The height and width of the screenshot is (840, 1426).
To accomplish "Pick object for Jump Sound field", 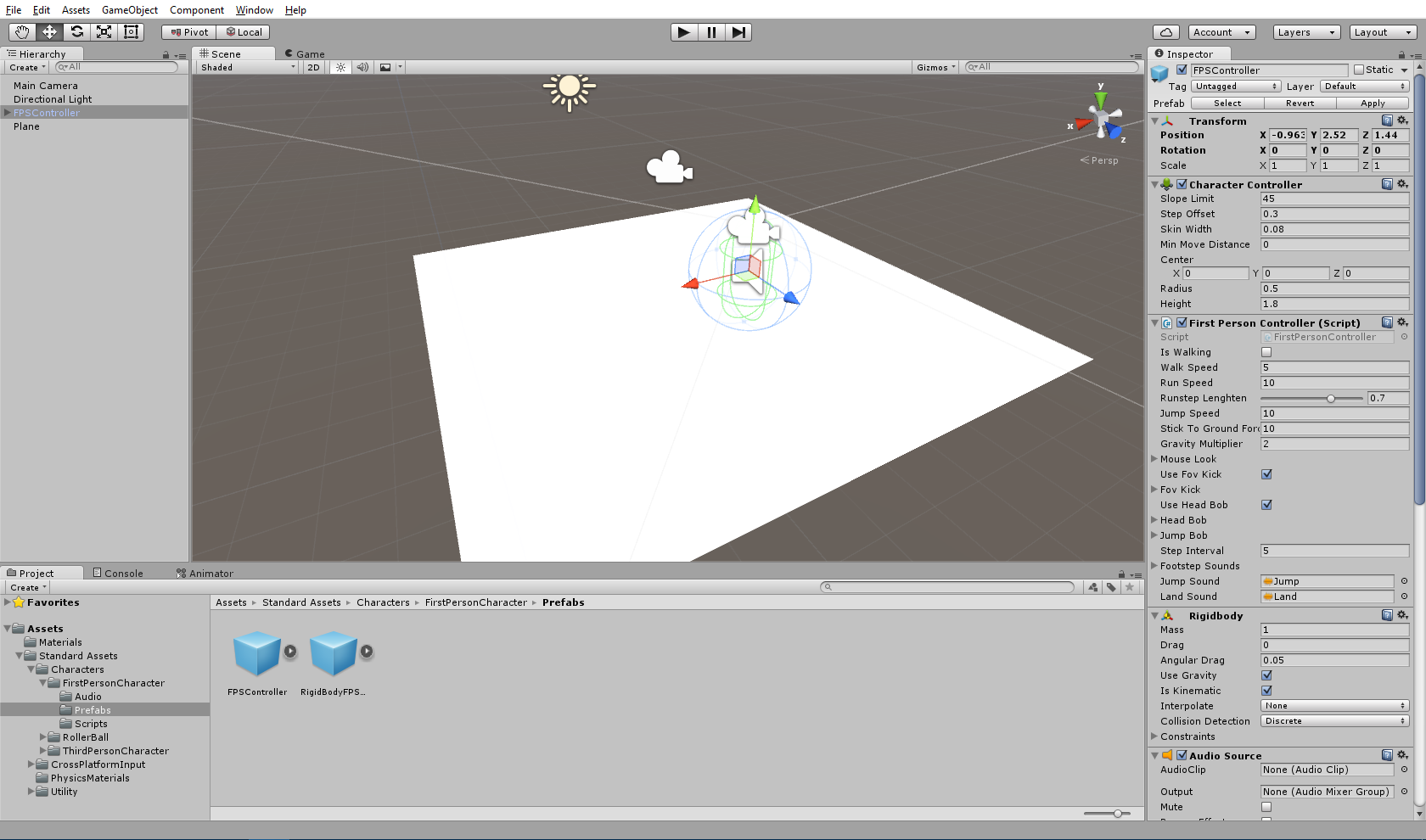I will (x=1404, y=581).
